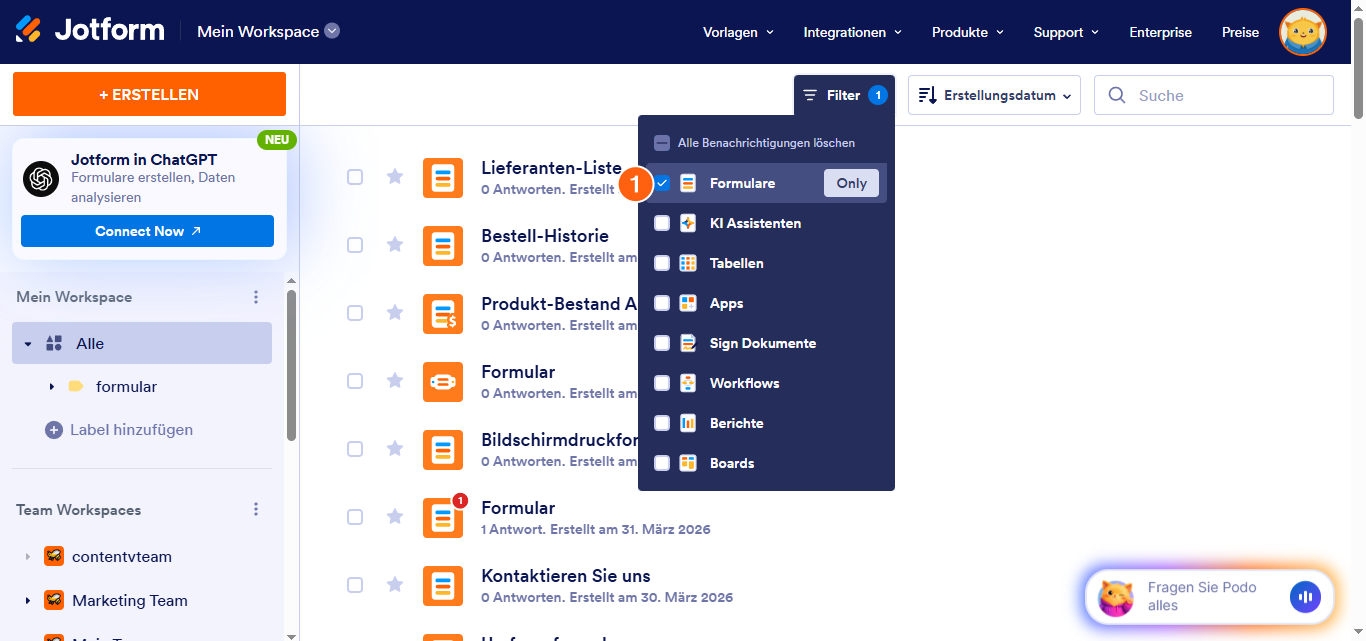The height and width of the screenshot is (641, 1366).
Task: Open Mein Workspace three-dot options menu
Action: coord(256,296)
